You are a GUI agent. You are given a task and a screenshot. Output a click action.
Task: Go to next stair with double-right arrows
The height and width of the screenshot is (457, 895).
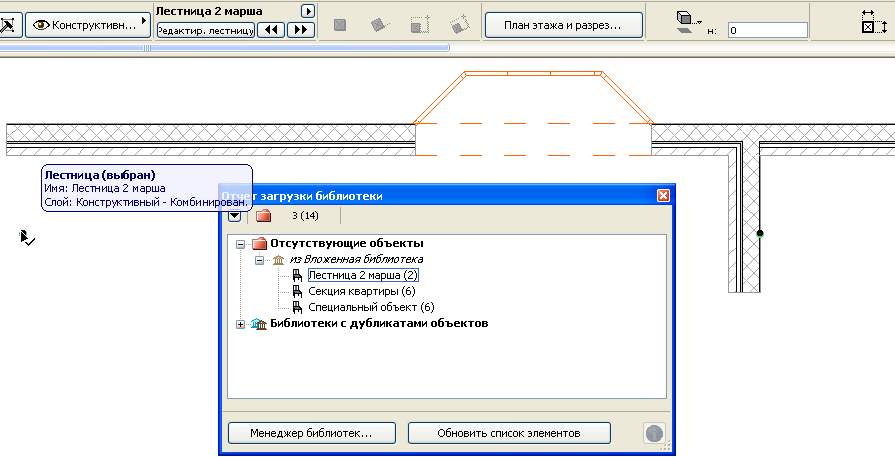coord(301,30)
